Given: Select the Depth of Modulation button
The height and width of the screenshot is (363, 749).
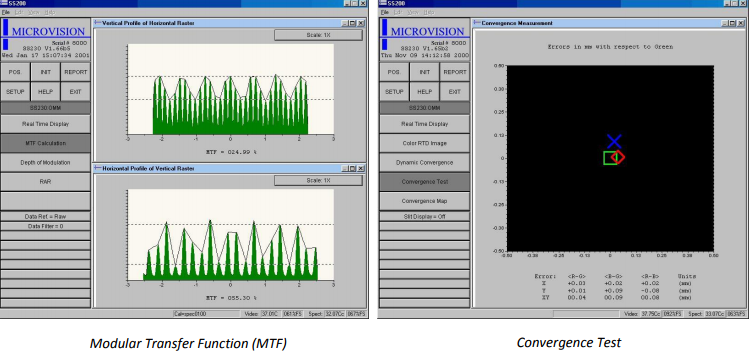Looking at the screenshot, I should pos(45,162).
